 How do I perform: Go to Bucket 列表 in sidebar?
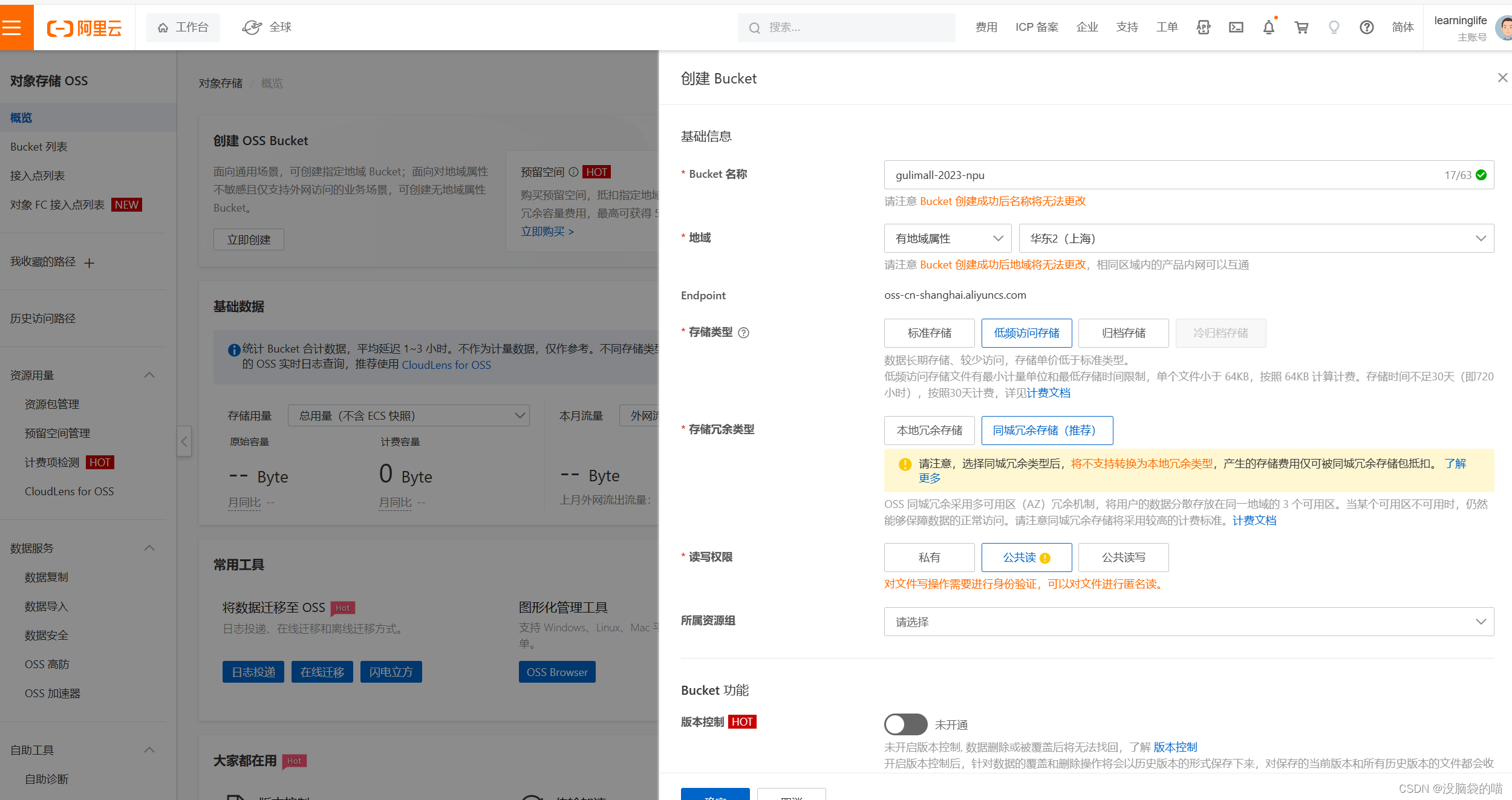click(39, 146)
